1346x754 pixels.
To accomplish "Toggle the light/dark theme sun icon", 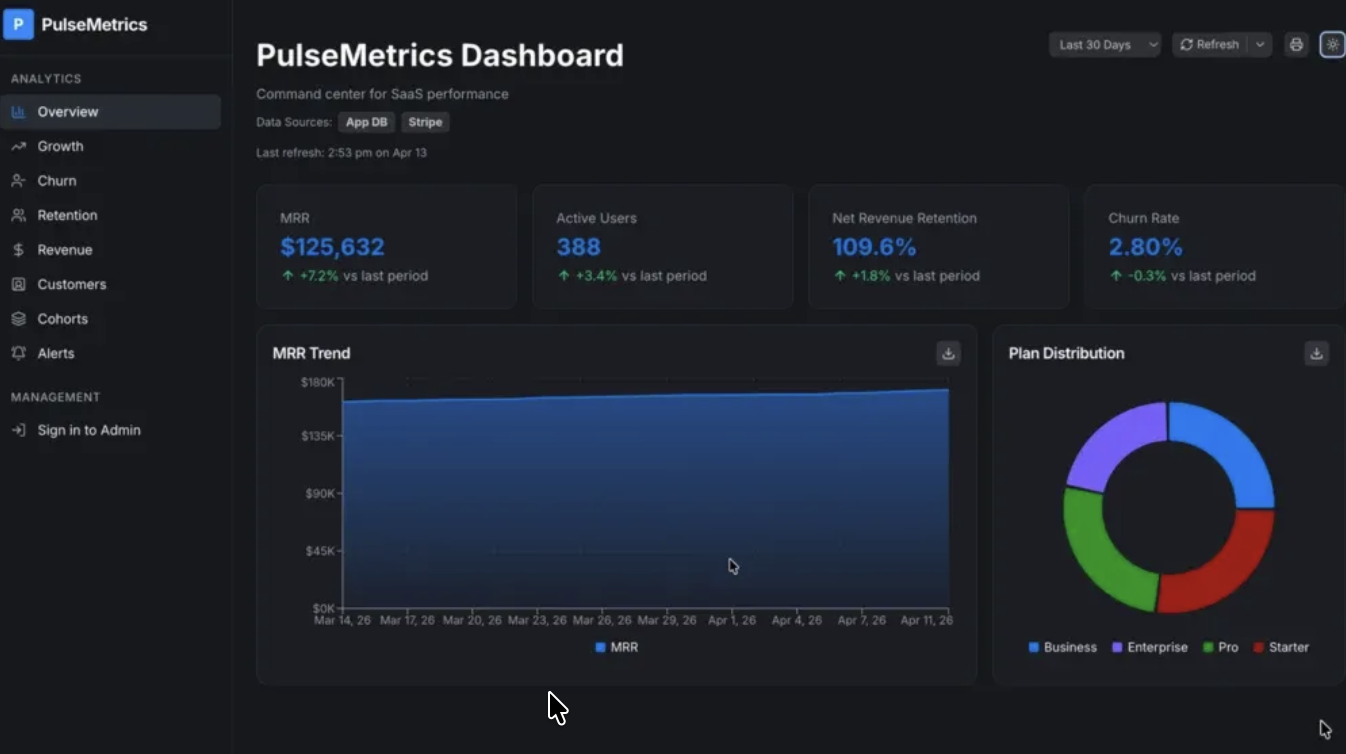I will click(x=1332, y=44).
